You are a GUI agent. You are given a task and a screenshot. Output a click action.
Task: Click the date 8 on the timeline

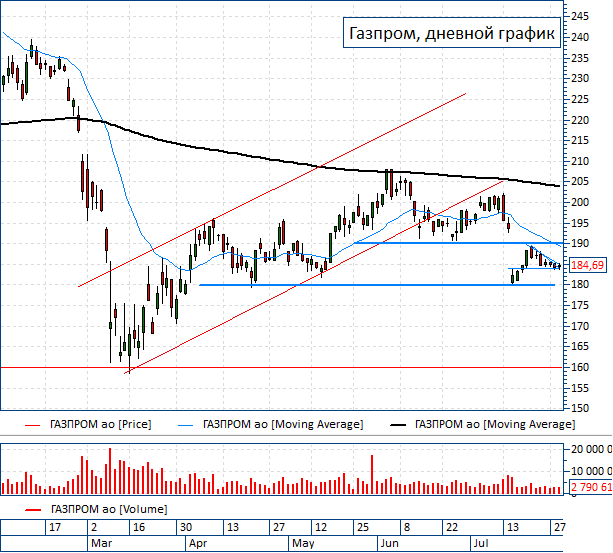point(407,527)
